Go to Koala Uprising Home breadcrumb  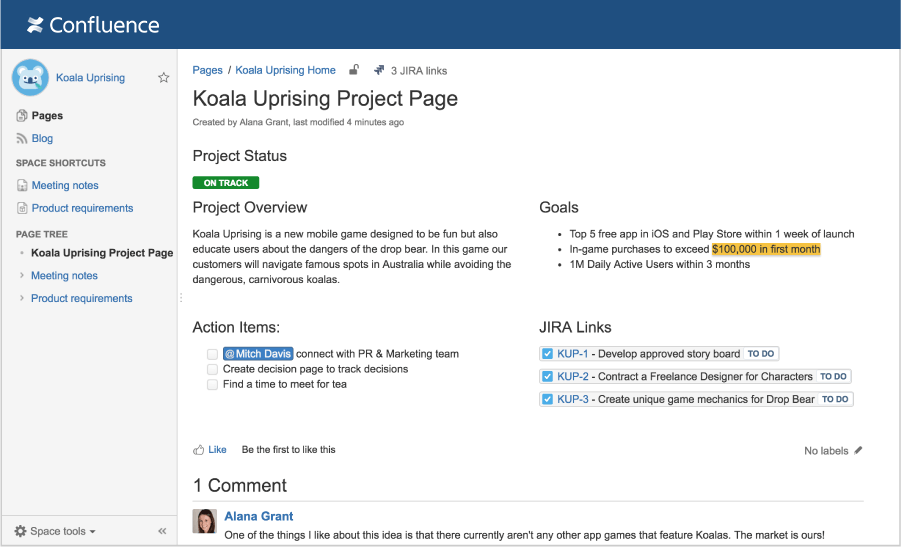285,70
